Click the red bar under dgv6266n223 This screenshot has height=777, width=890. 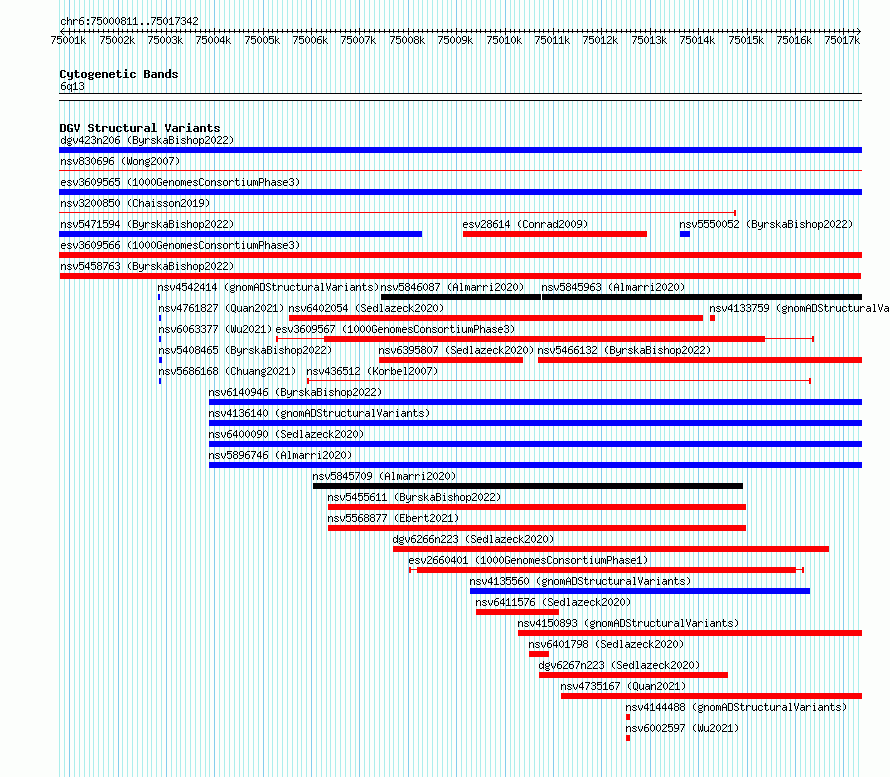click(611, 549)
